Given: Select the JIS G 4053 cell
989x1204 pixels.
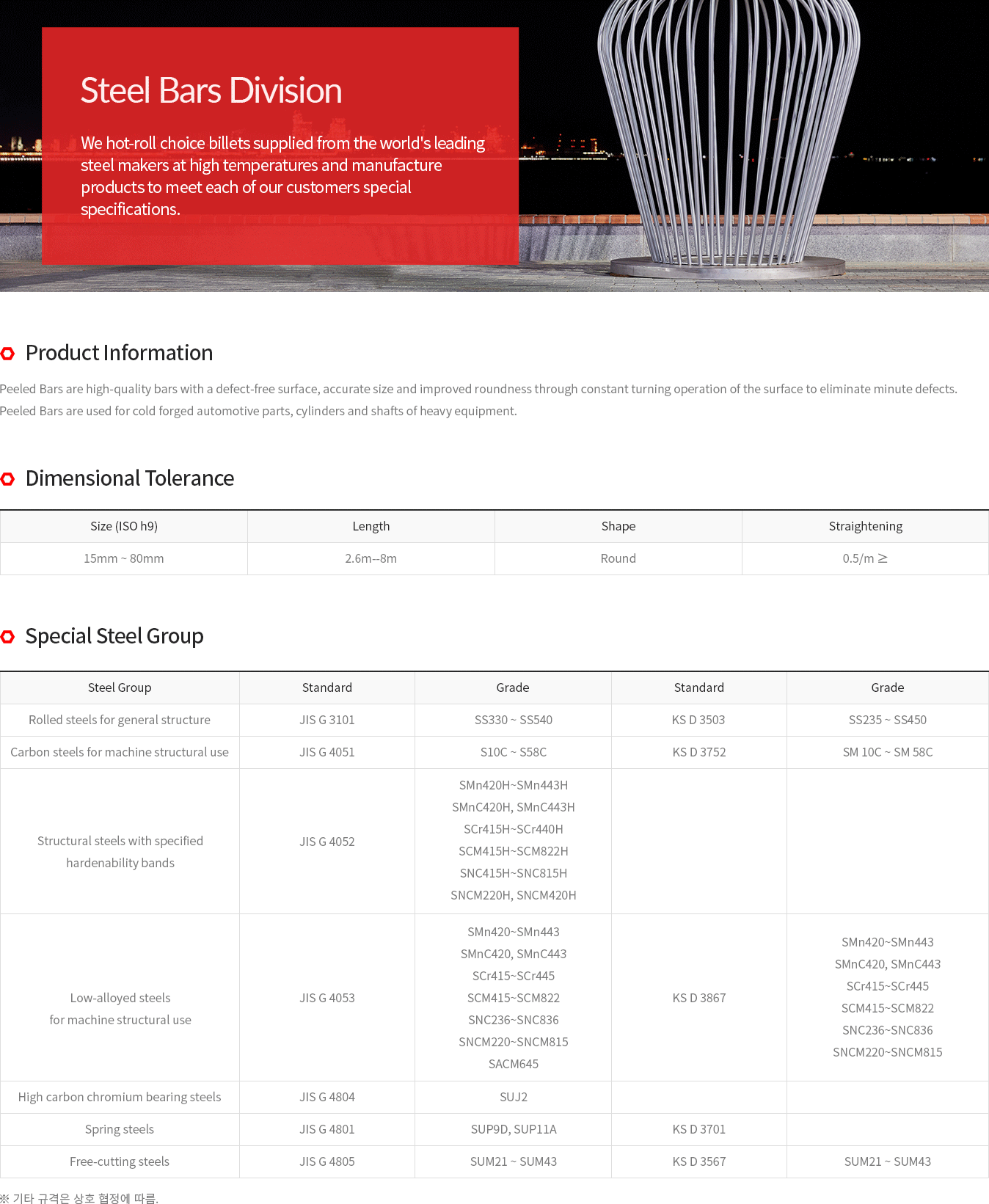Looking at the screenshot, I should pos(327,998).
